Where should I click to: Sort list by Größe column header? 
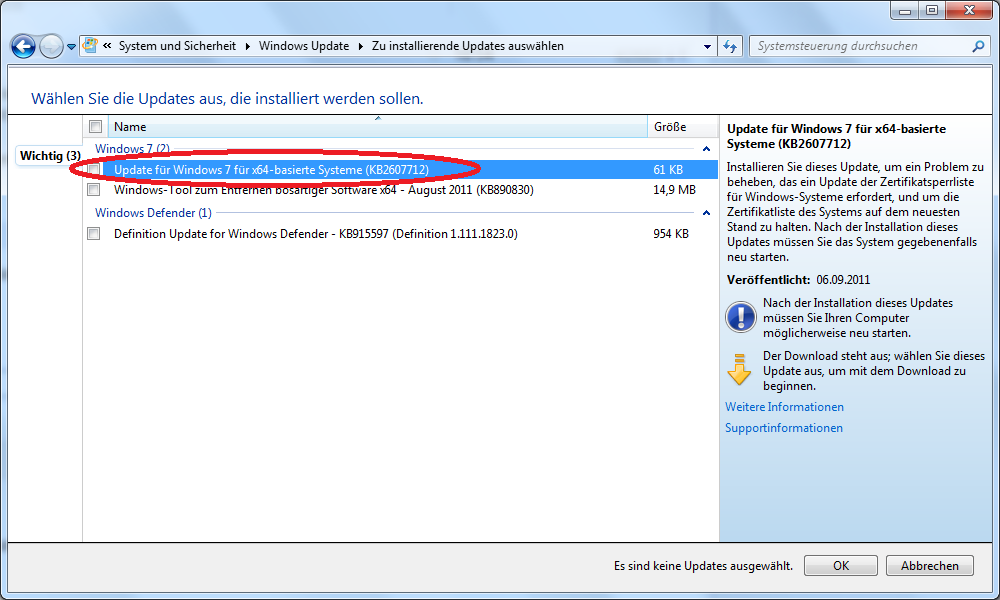coord(682,126)
